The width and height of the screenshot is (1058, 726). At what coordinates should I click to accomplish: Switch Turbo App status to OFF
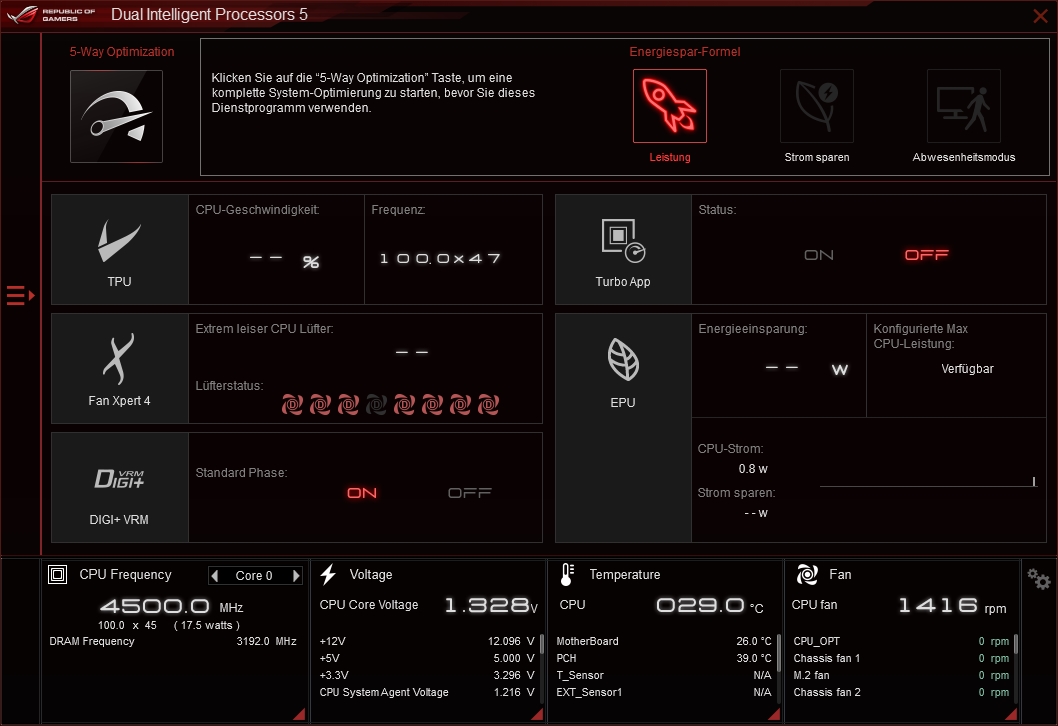point(926,255)
